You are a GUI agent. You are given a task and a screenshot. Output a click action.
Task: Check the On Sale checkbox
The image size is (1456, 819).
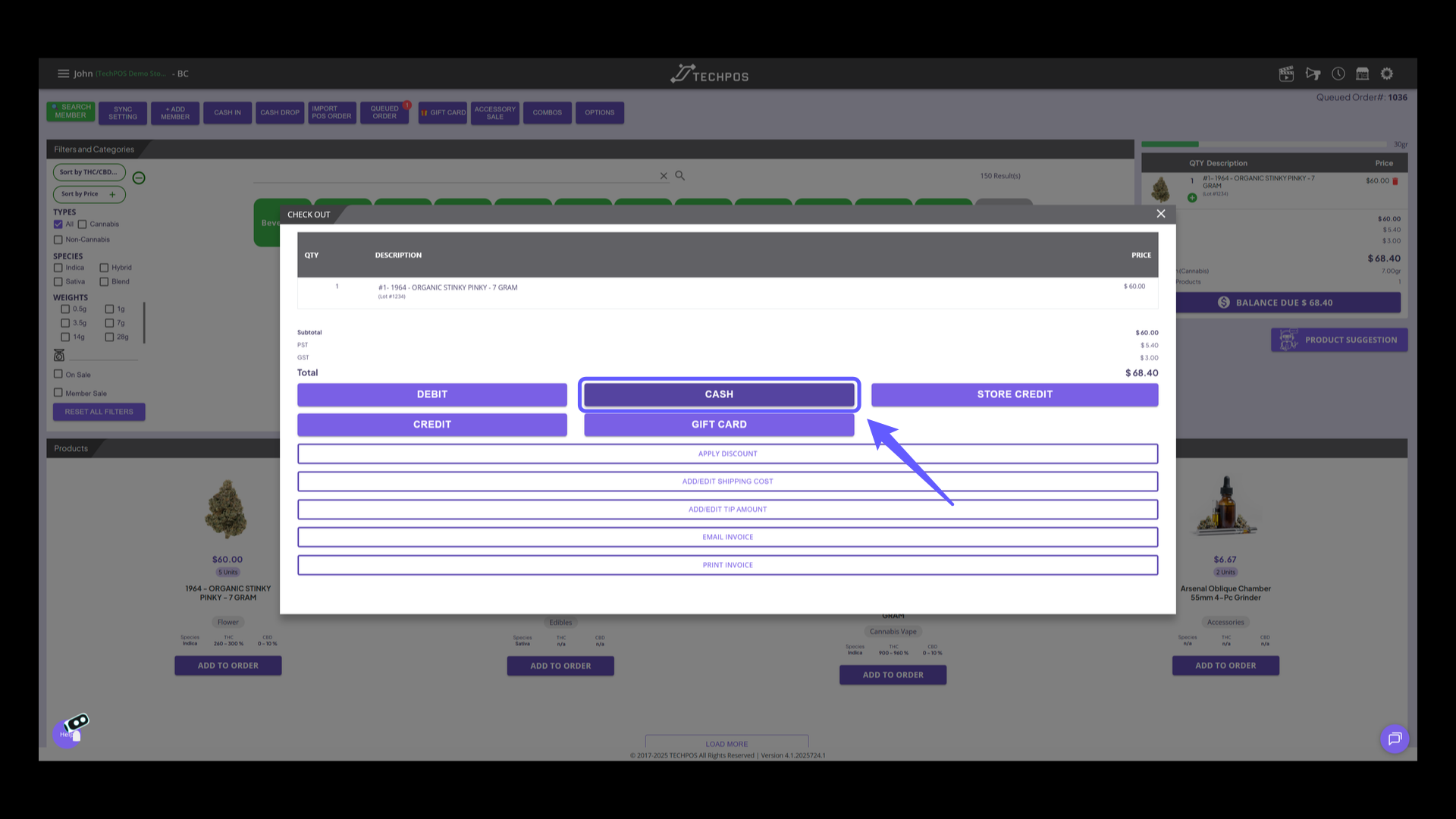[x=58, y=374]
